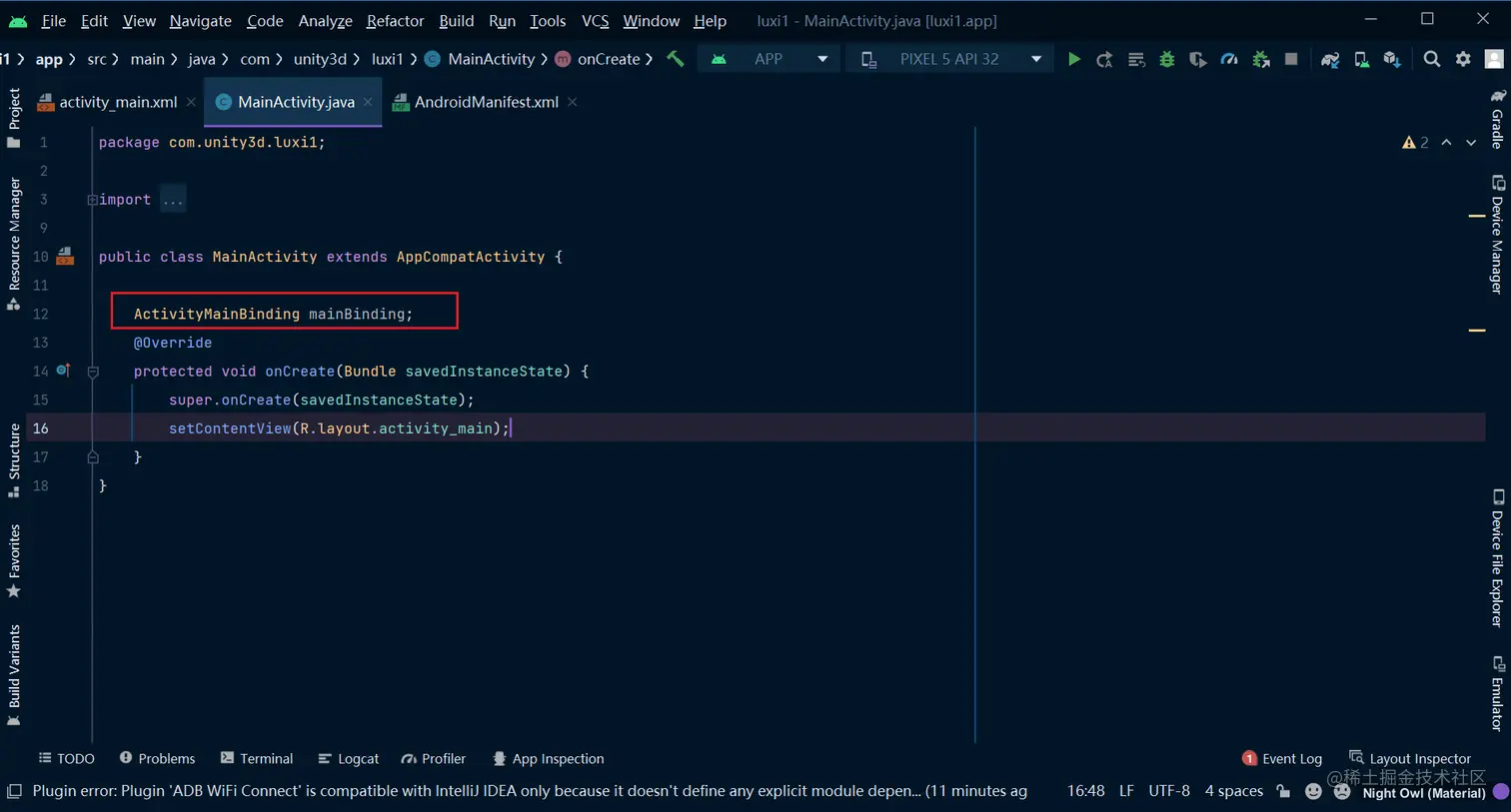The image size is (1511, 812).
Task: Click Run with Coverage icon
Action: (x=1197, y=60)
